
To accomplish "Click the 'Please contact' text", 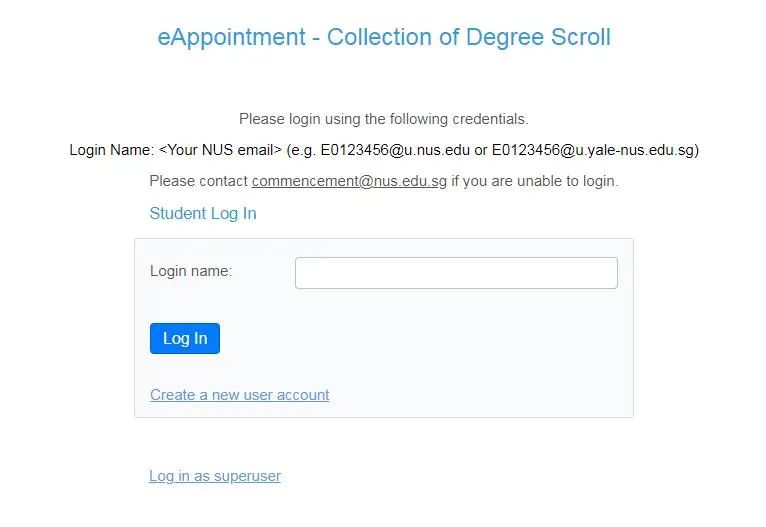I will tap(199, 181).
